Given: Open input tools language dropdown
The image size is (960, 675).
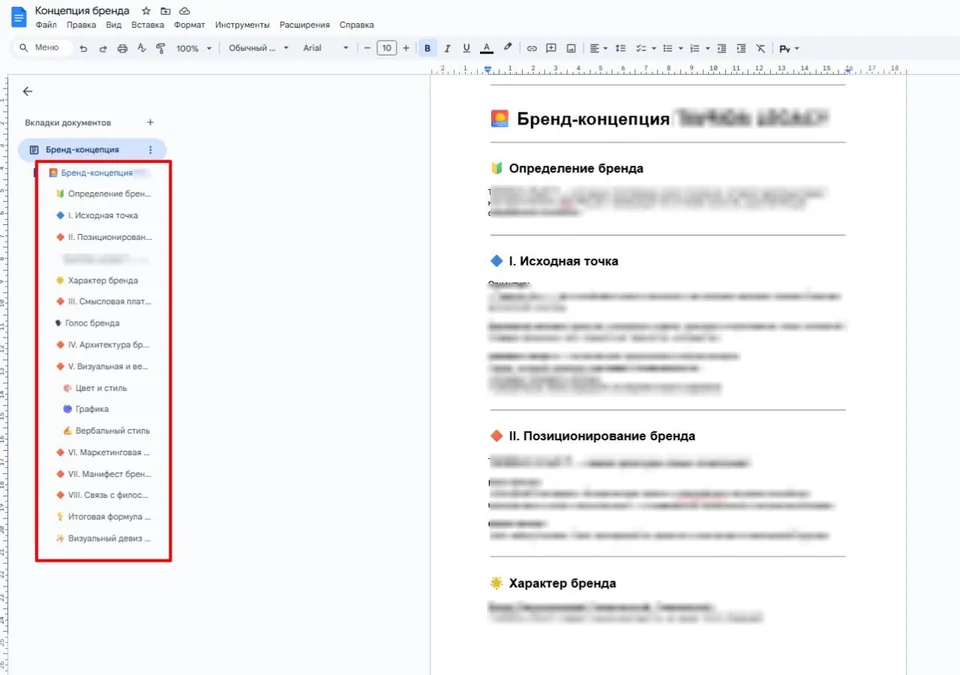Looking at the screenshot, I should tap(789, 48).
